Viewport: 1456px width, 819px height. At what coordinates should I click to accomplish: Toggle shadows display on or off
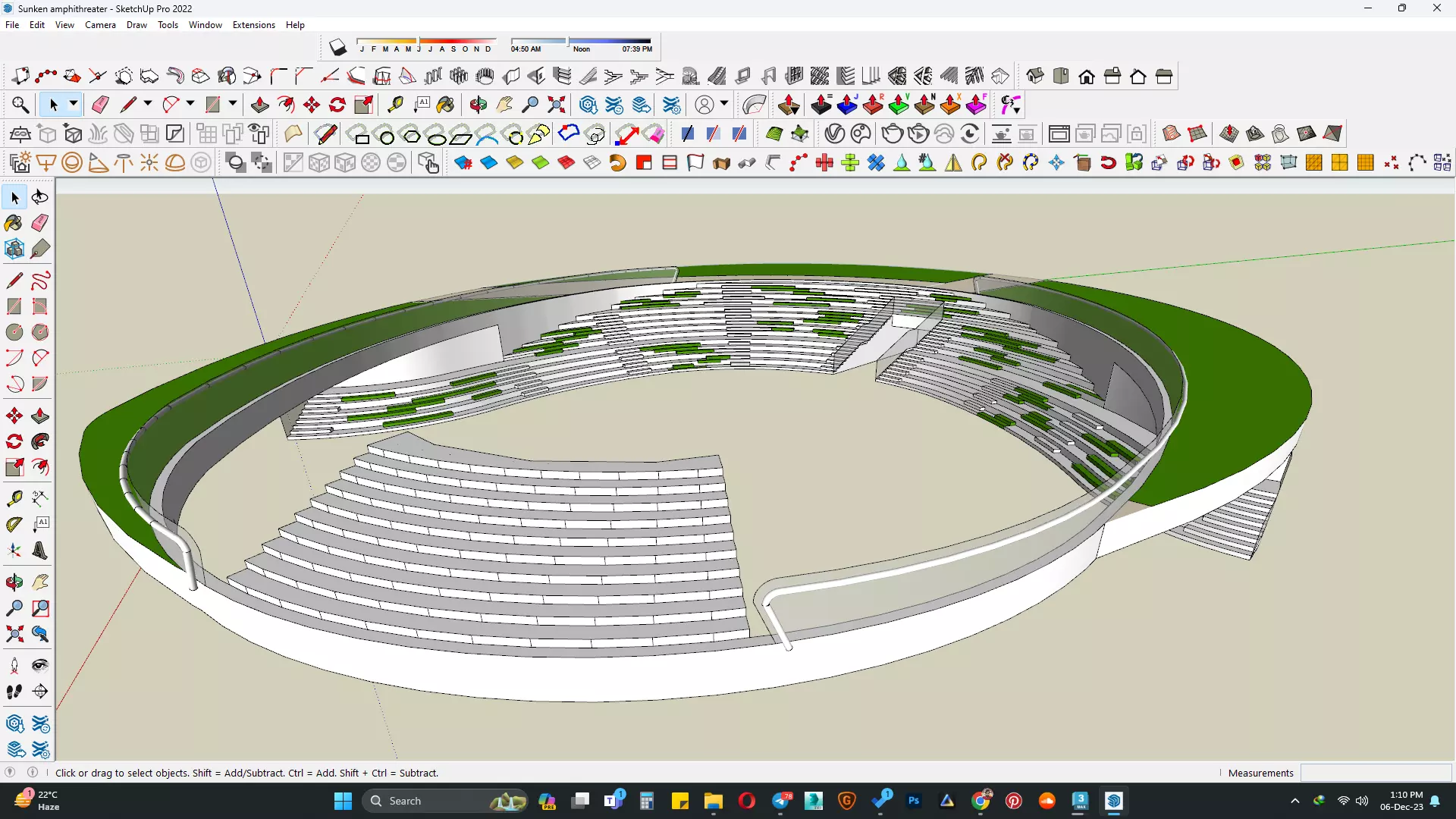(338, 48)
